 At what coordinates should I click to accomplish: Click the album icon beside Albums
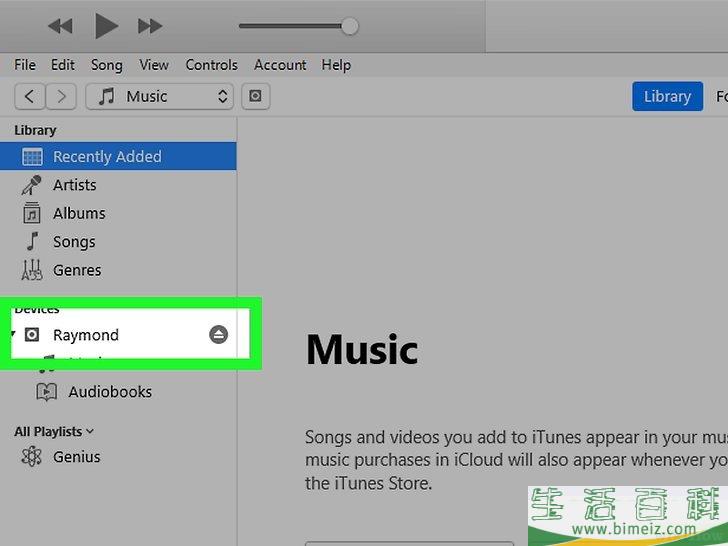(32, 213)
